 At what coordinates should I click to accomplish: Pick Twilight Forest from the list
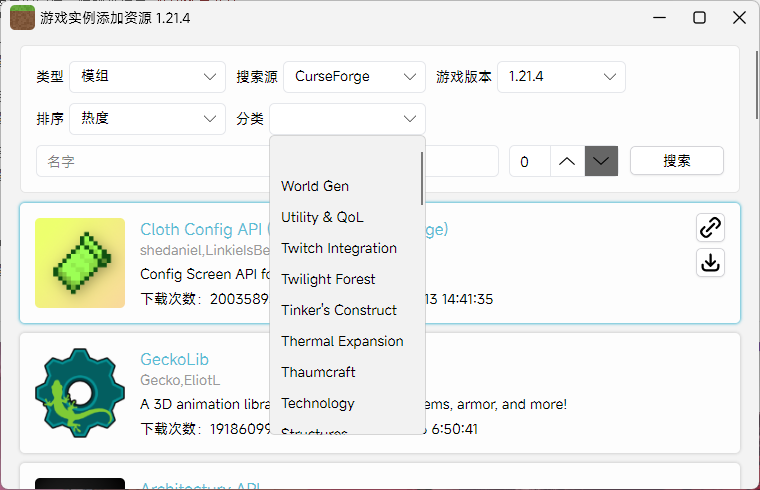click(x=328, y=279)
